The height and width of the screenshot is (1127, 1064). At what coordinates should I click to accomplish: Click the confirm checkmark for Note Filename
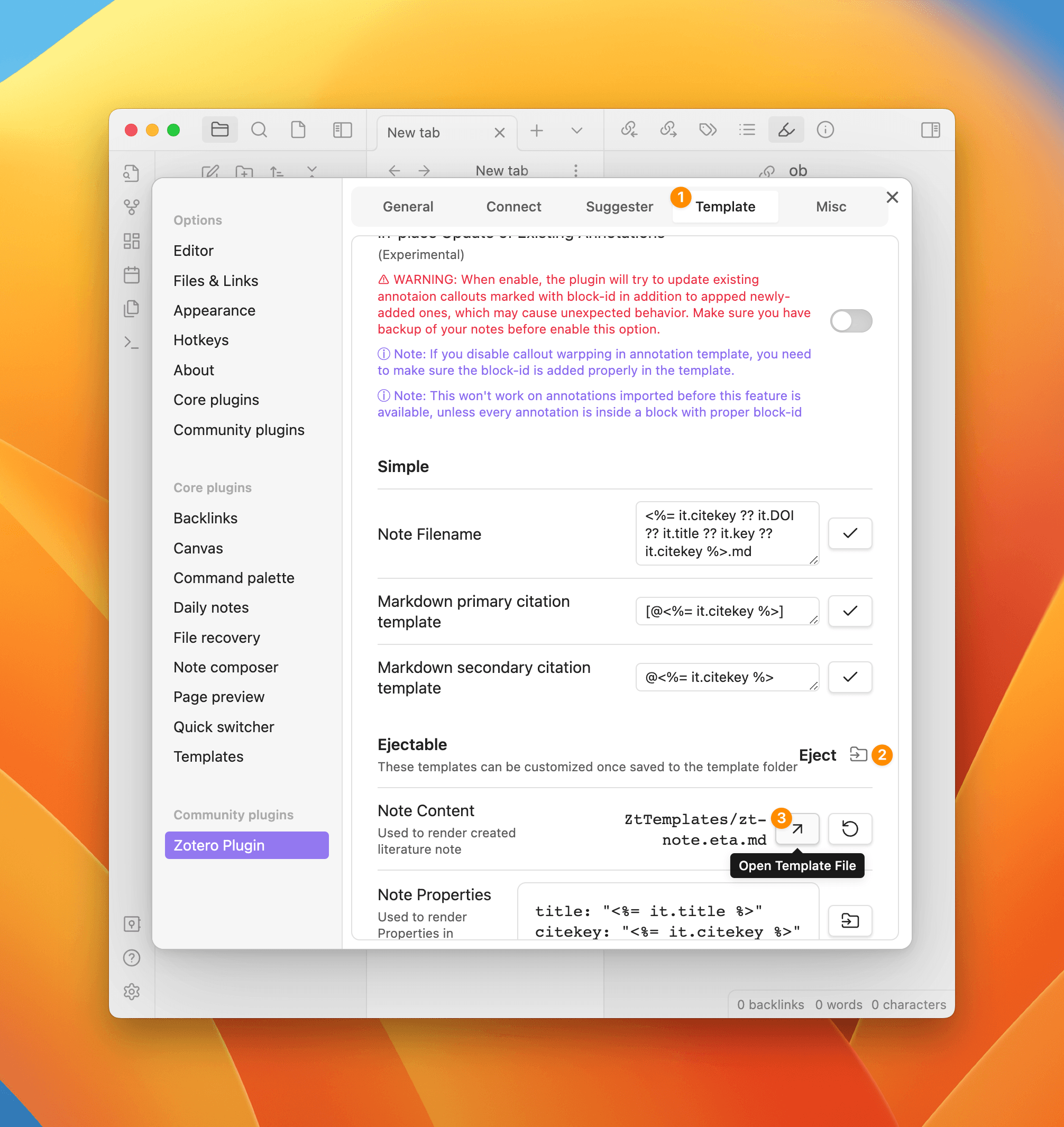point(850,533)
